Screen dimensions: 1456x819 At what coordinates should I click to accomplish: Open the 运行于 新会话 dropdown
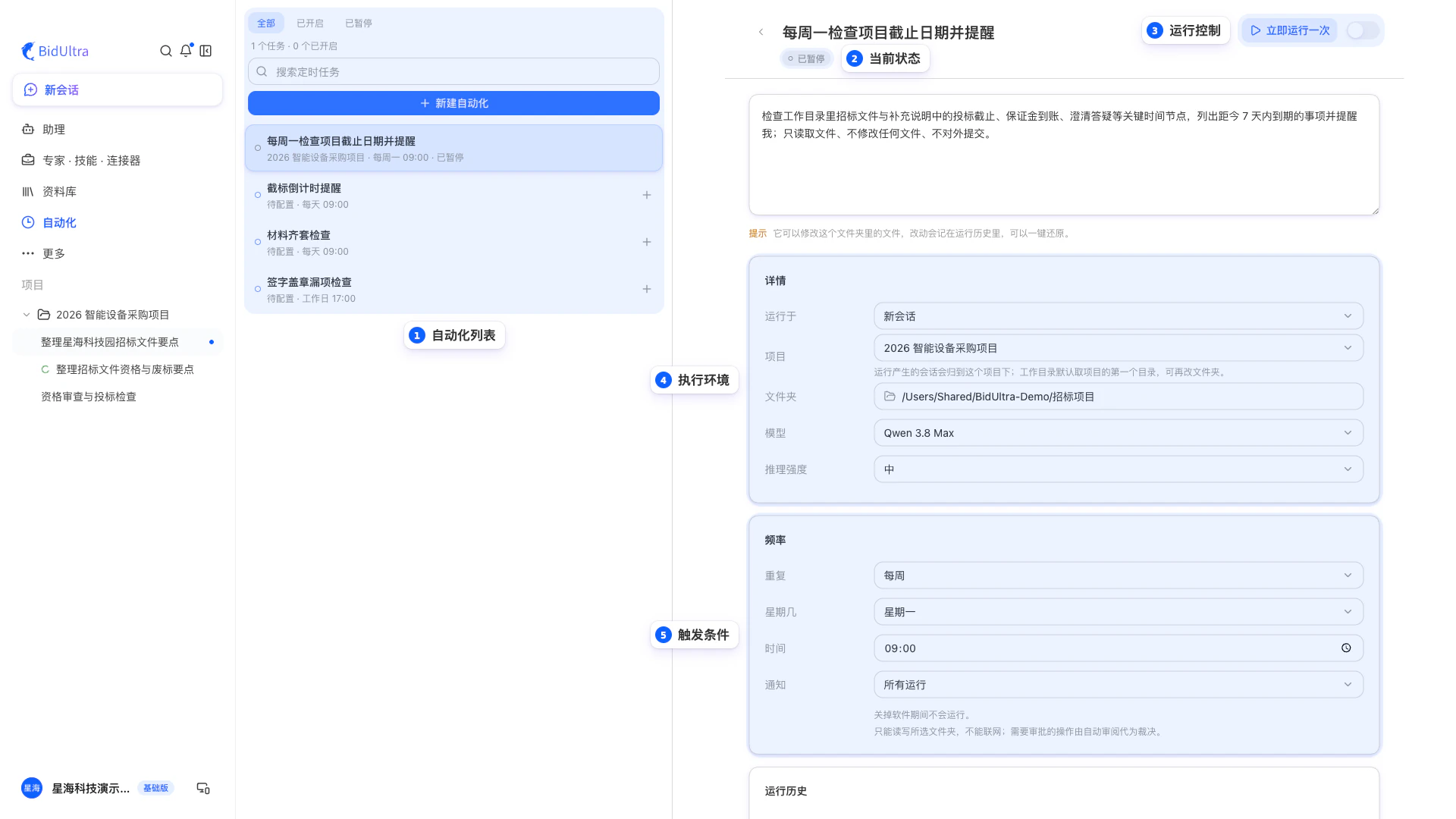pos(1119,316)
